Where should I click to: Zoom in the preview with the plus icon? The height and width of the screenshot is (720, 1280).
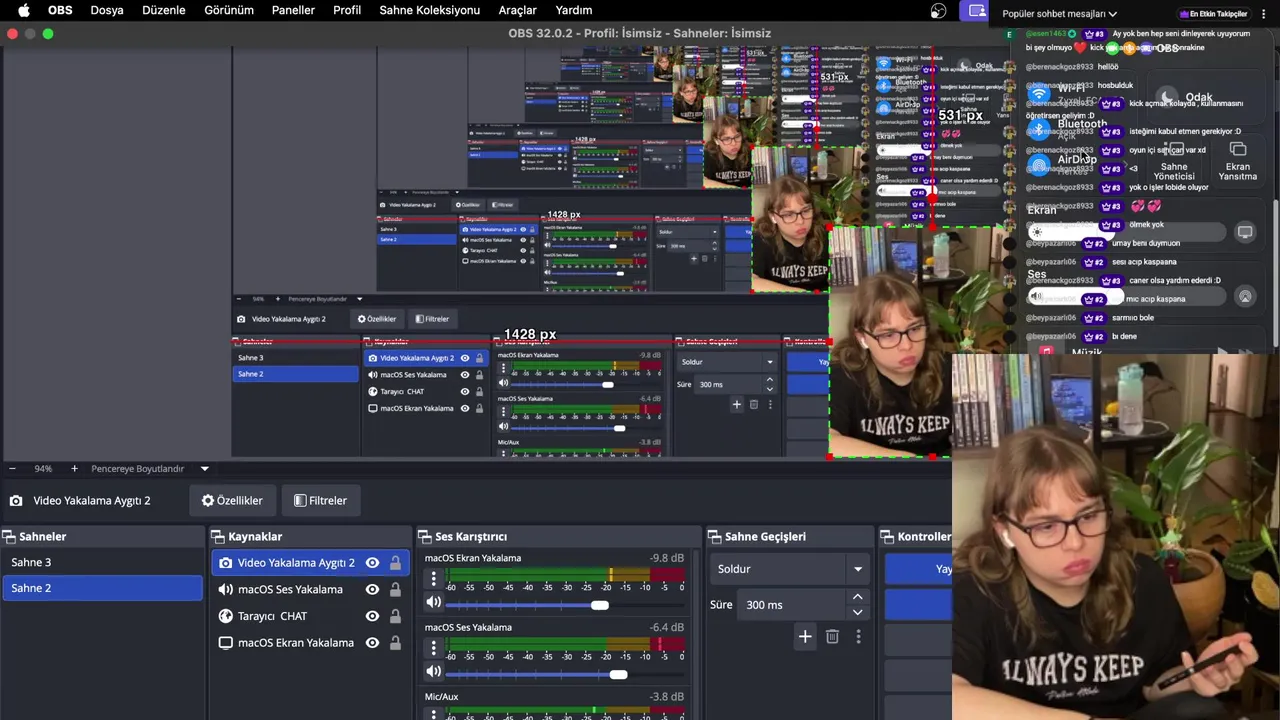pos(74,468)
